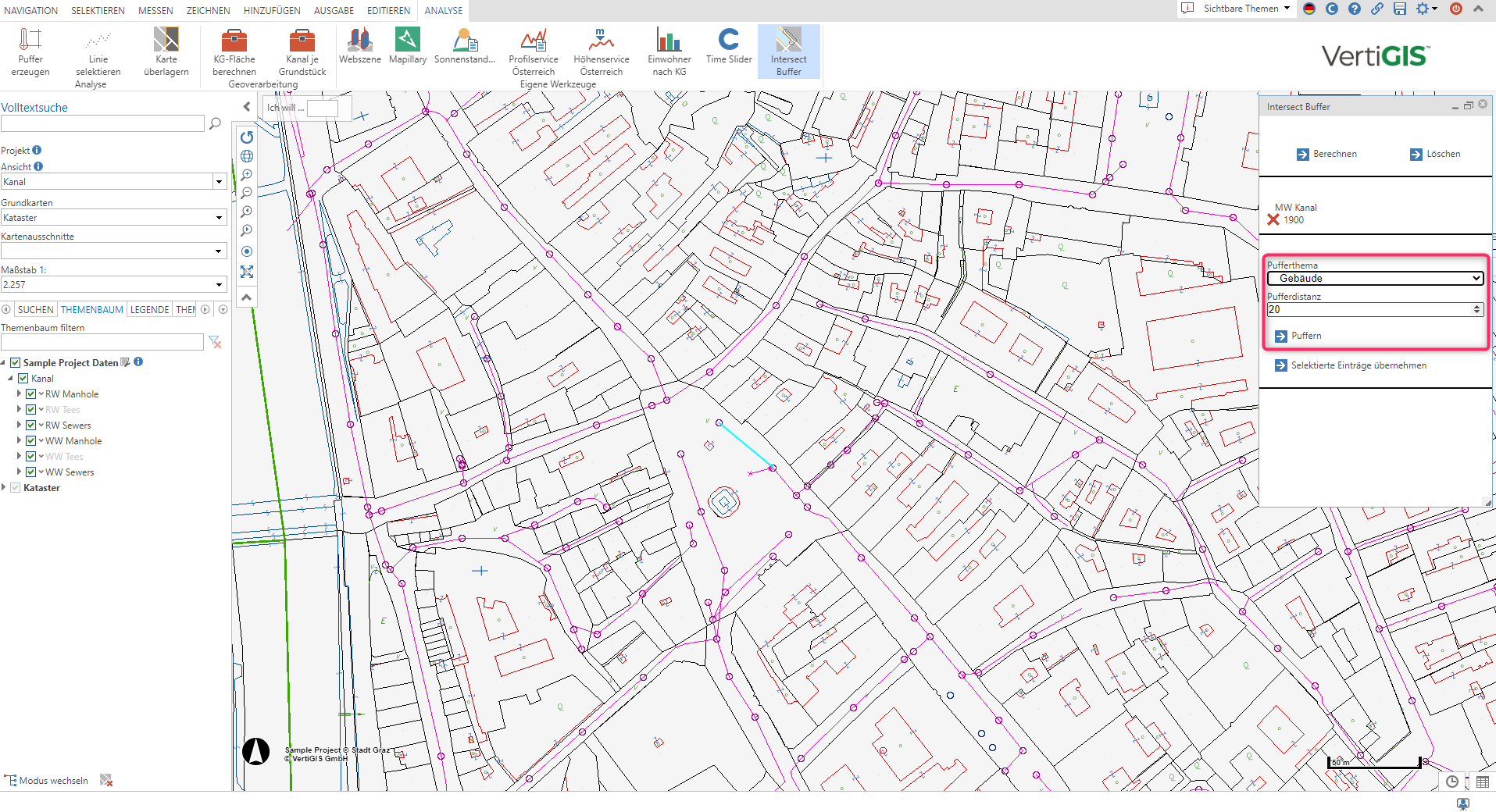Uncheck the RW Manhole layer checkbox

pyautogui.click(x=31, y=394)
